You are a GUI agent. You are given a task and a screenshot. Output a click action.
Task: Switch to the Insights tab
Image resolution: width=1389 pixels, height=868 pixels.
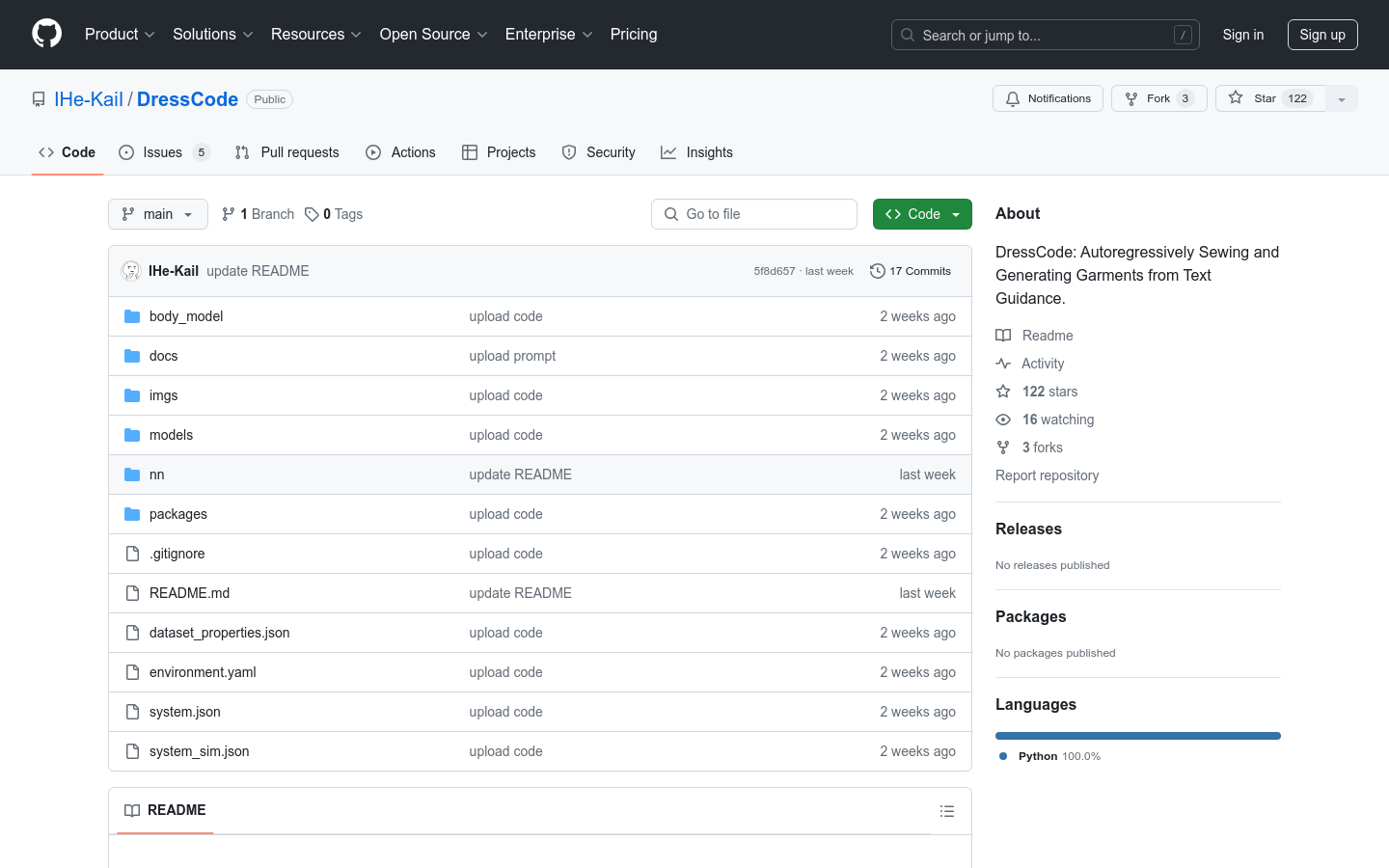[x=697, y=152]
